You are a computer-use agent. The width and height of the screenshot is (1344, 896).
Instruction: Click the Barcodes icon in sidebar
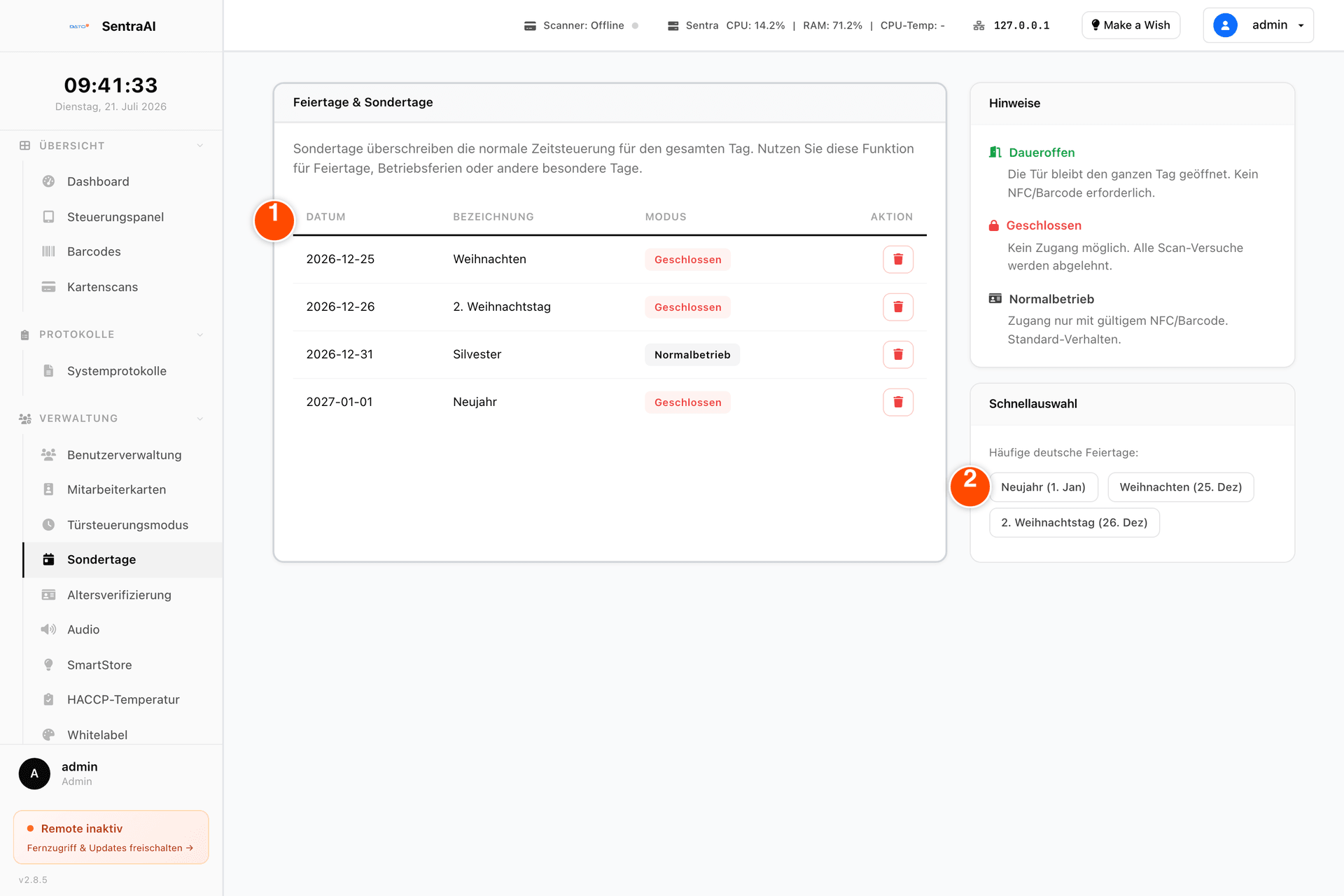pyautogui.click(x=48, y=251)
